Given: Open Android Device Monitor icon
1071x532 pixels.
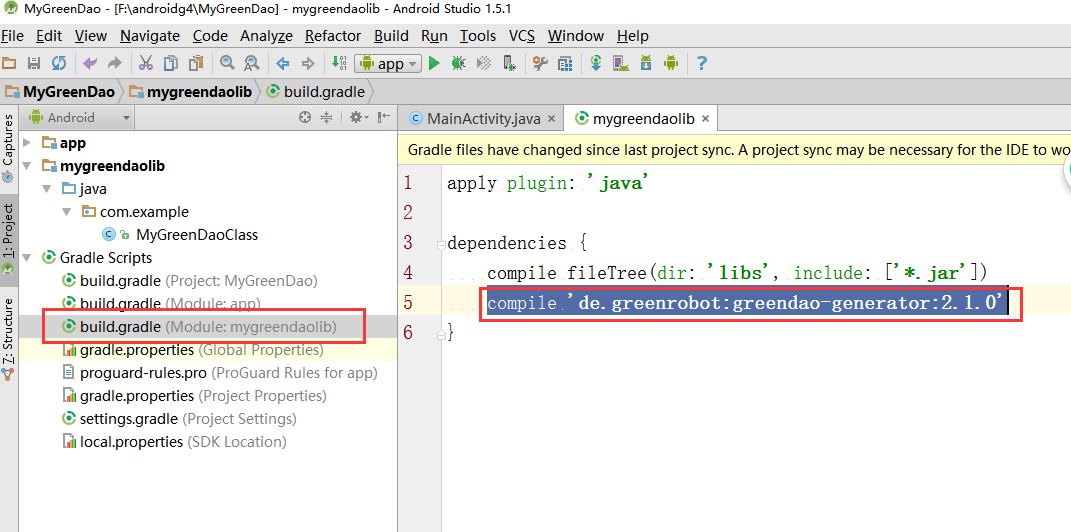Looking at the screenshot, I should [x=671, y=64].
